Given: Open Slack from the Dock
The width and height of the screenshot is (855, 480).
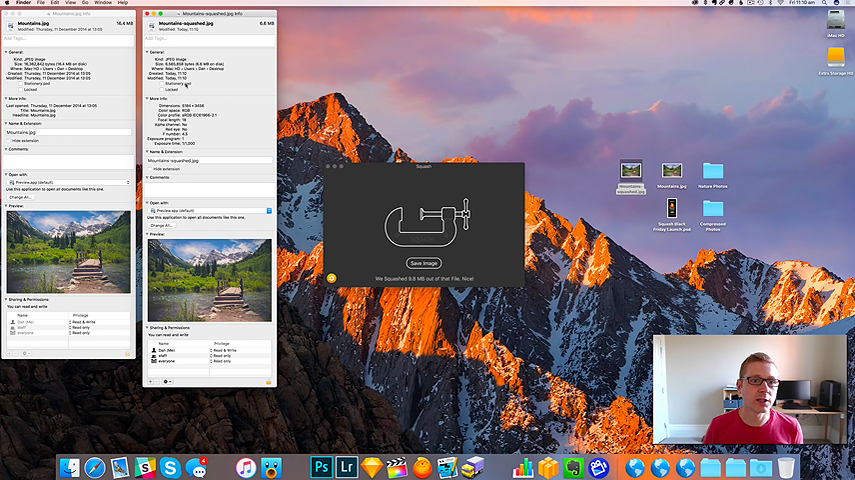Looking at the screenshot, I should [144, 468].
